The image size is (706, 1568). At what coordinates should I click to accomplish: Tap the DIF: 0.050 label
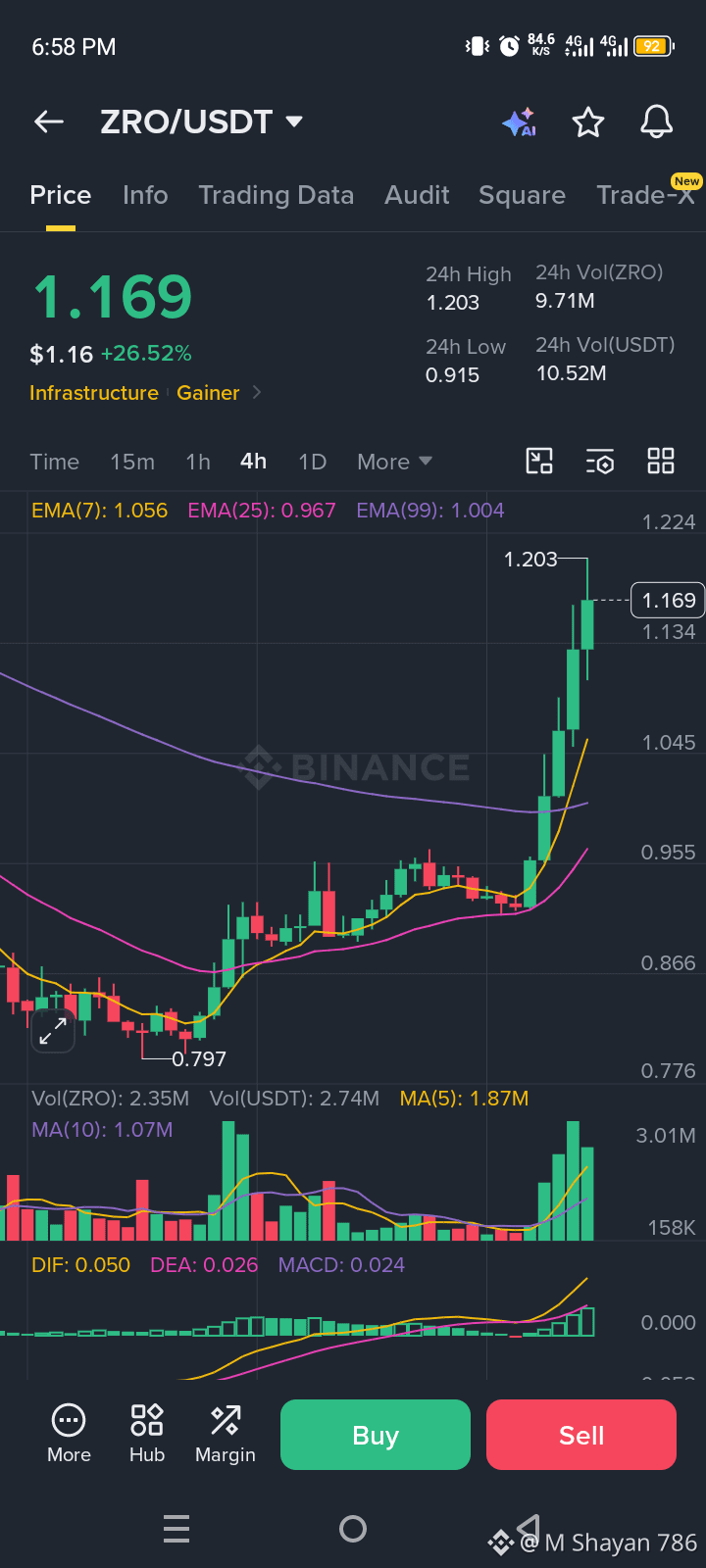(81, 1265)
